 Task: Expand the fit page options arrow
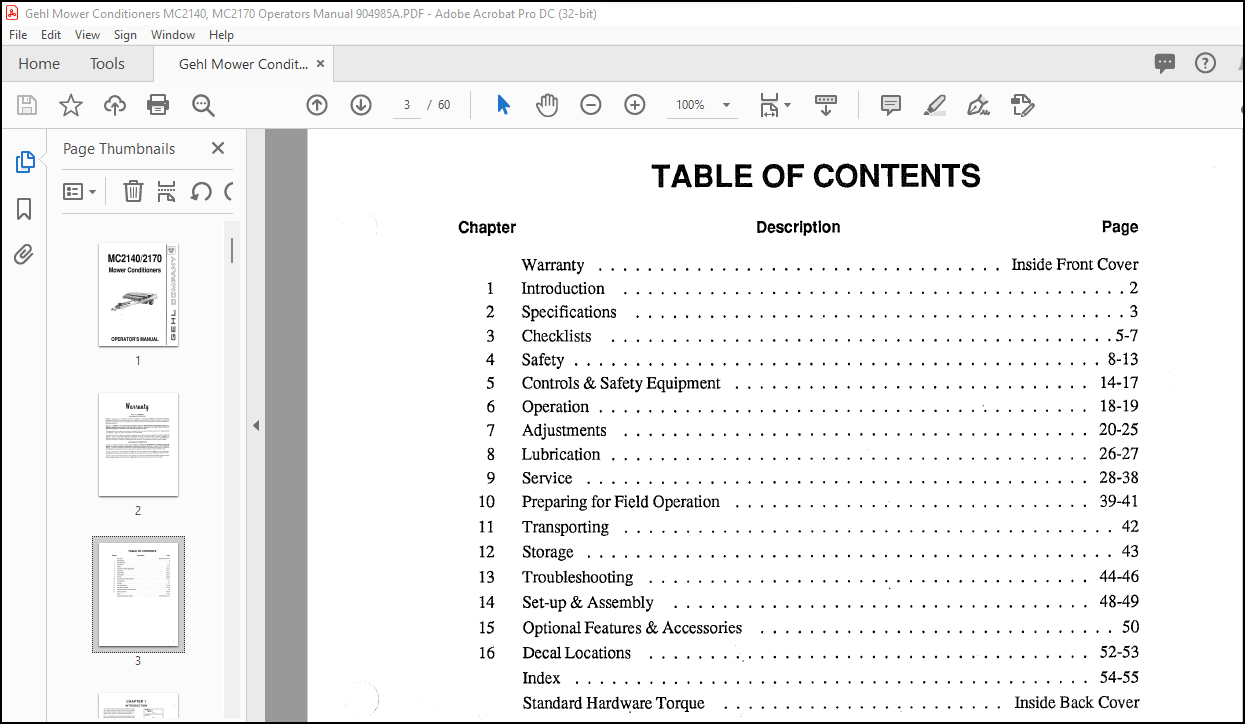pos(788,105)
